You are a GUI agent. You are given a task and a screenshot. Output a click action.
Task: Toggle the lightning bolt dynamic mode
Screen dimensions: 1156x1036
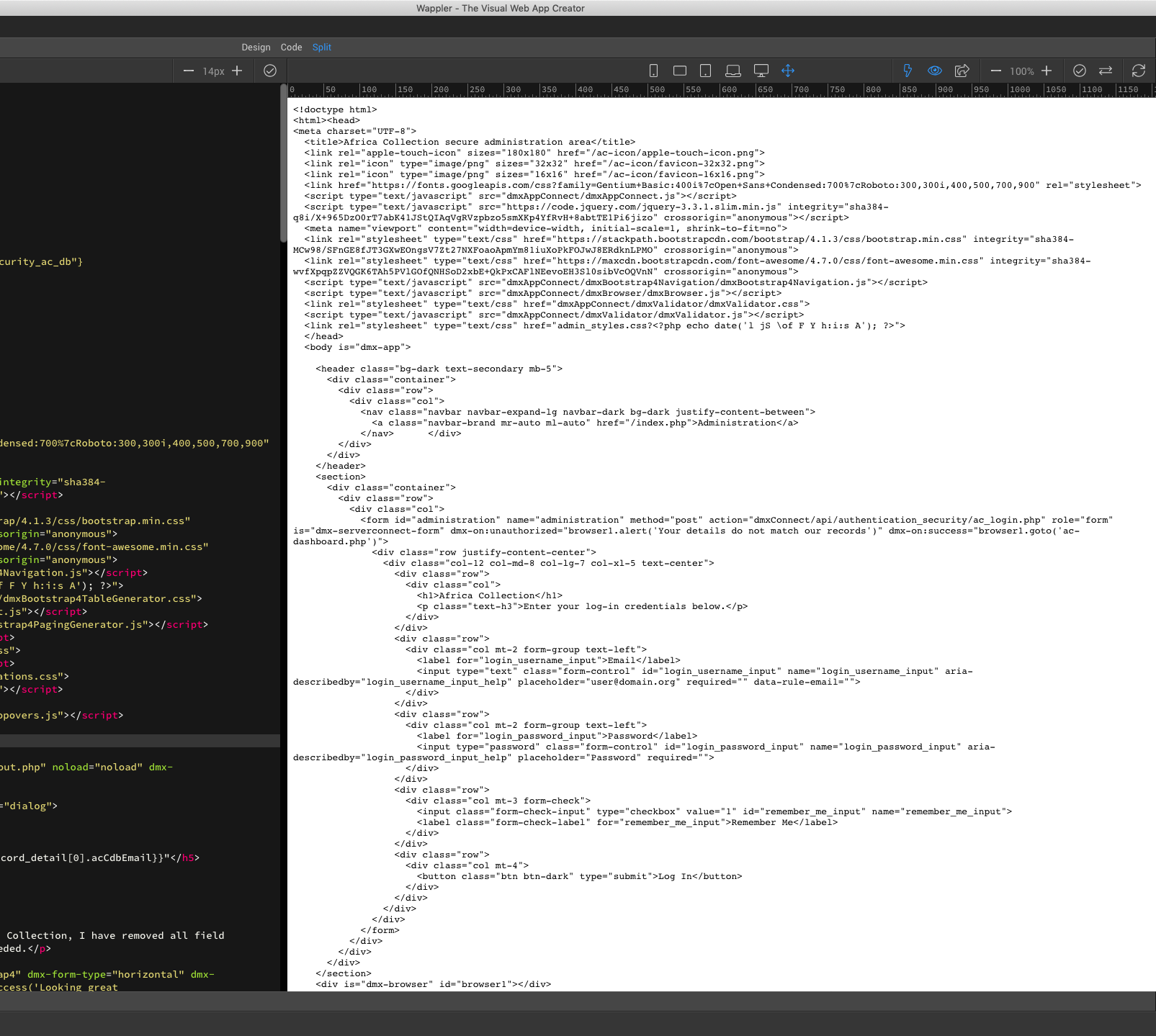pyautogui.click(x=908, y=71)
